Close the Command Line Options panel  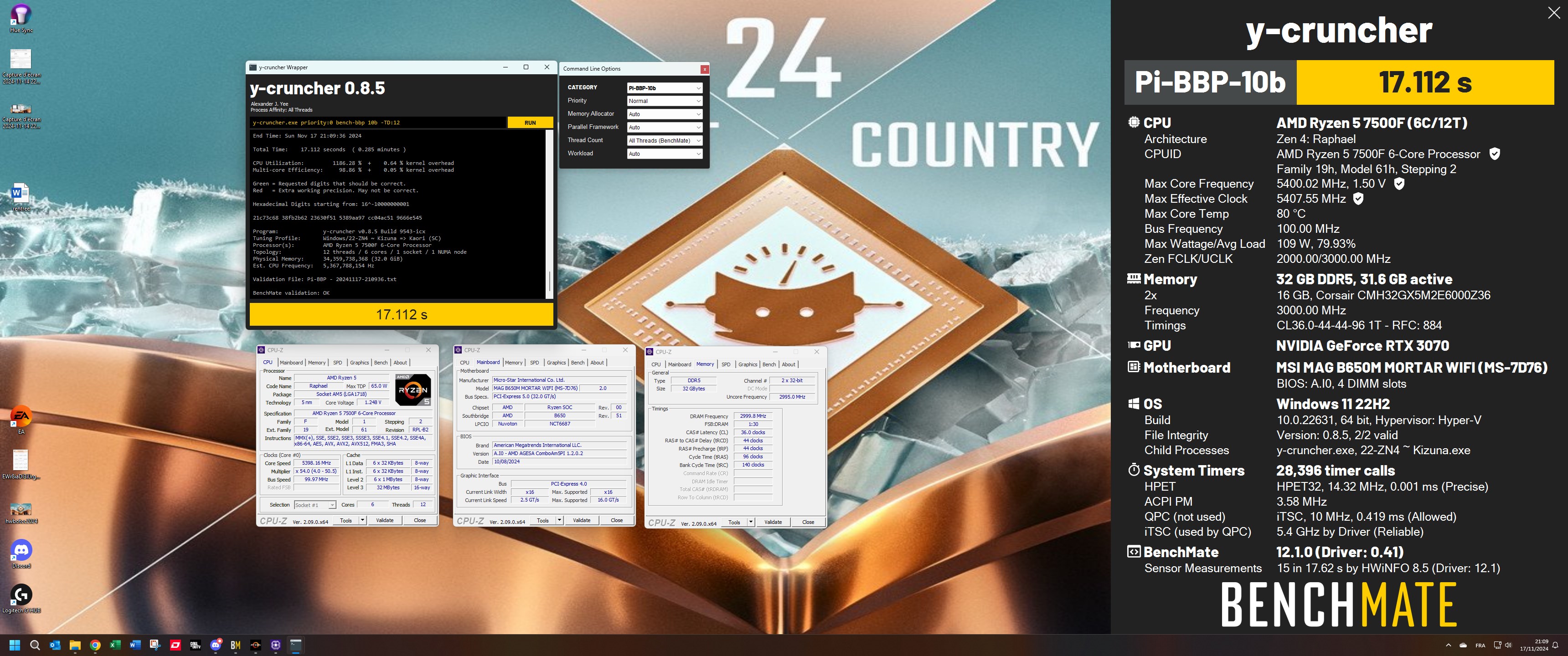tap(704, 69)
